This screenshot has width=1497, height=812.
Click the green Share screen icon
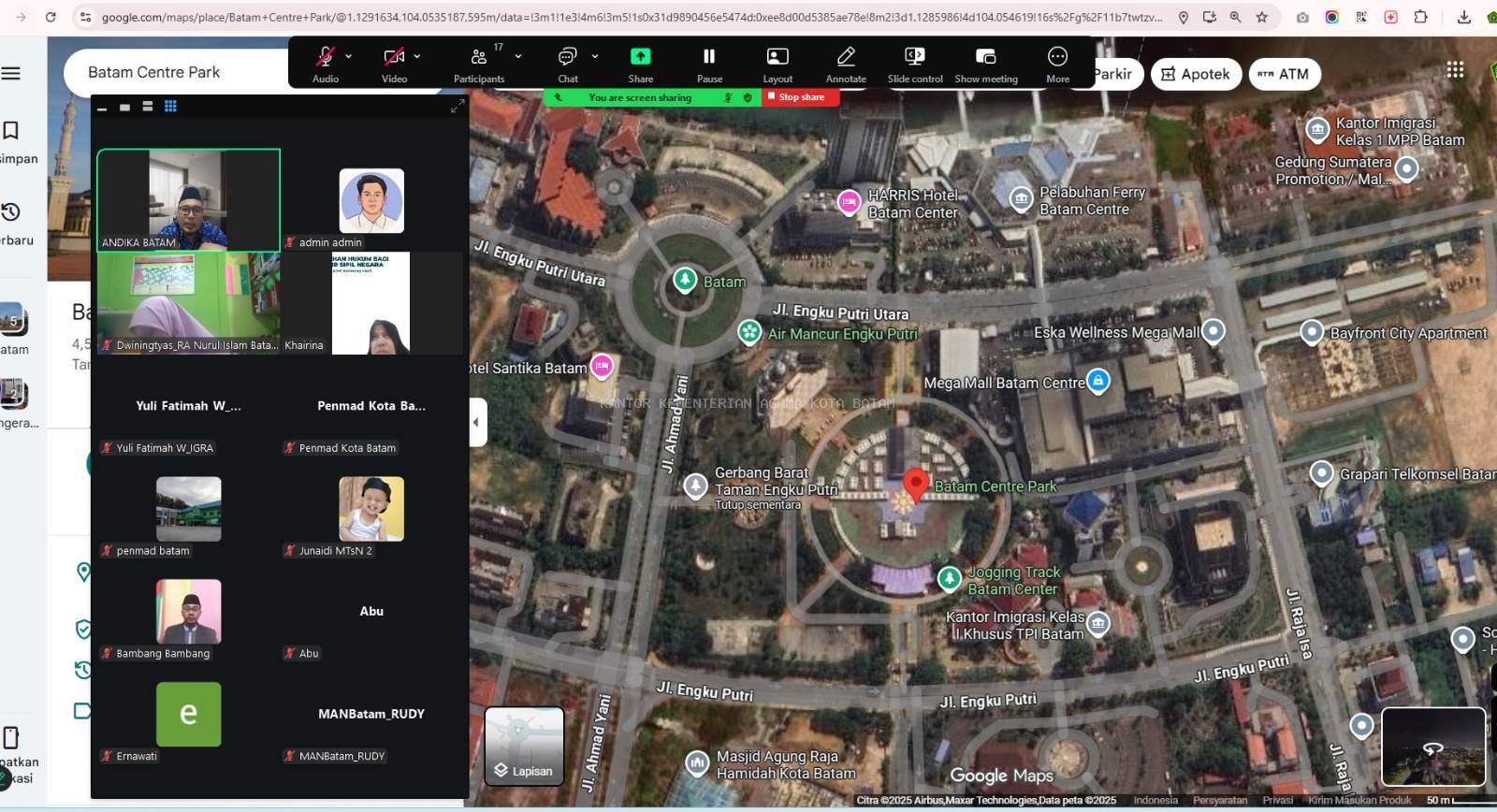pyautogui.click(x=640, y=58)
